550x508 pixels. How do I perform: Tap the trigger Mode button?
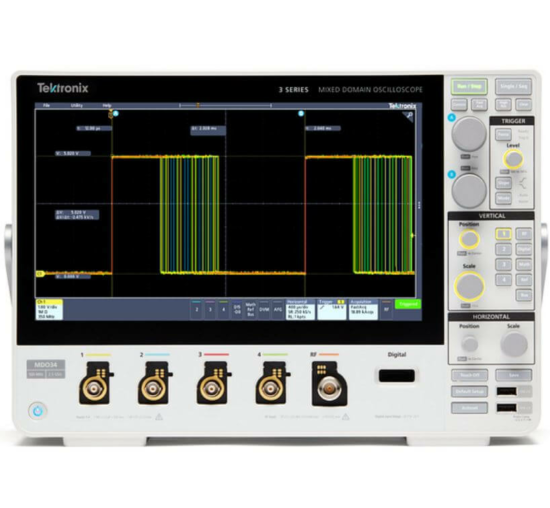coord(503,199)
